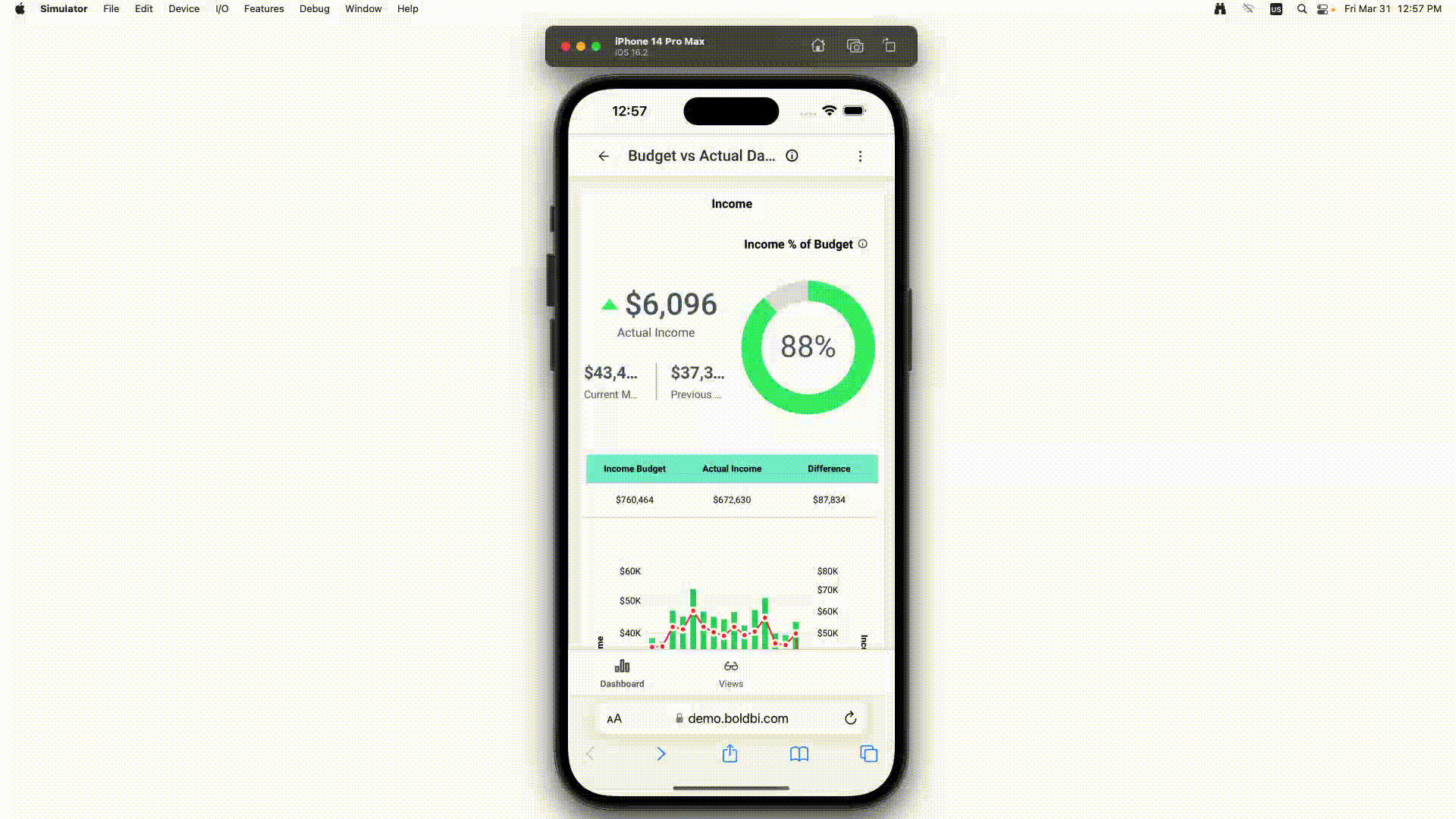Image resolution: width=1456 pixels, height=819 pixels.
Task: Click the bookmarks icon in browser toolbar
Action: [x=799, y=754]
